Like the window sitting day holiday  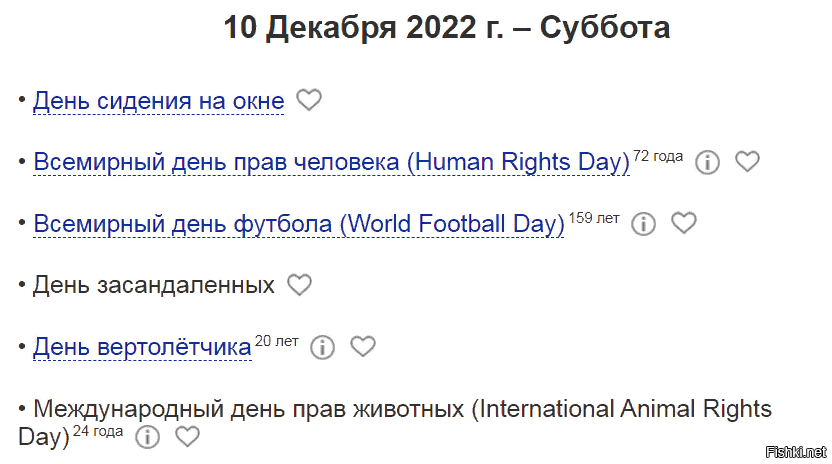coord(309,100)
